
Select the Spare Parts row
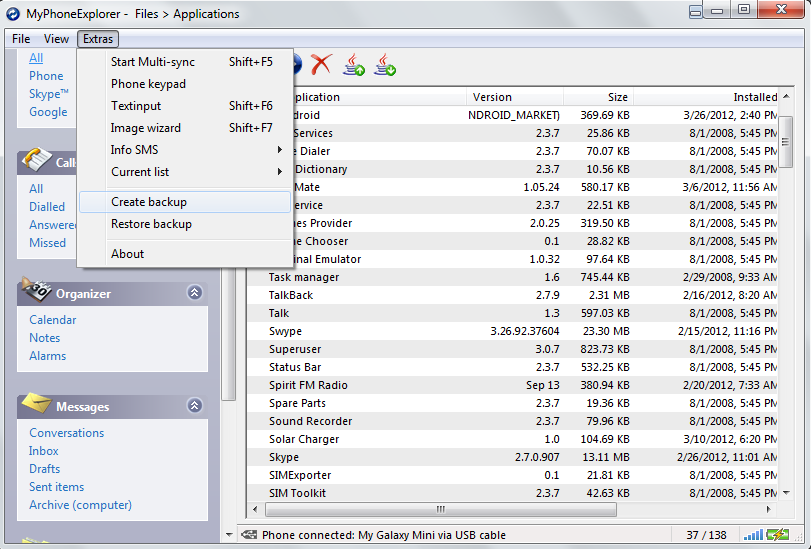tap(512, 403)
